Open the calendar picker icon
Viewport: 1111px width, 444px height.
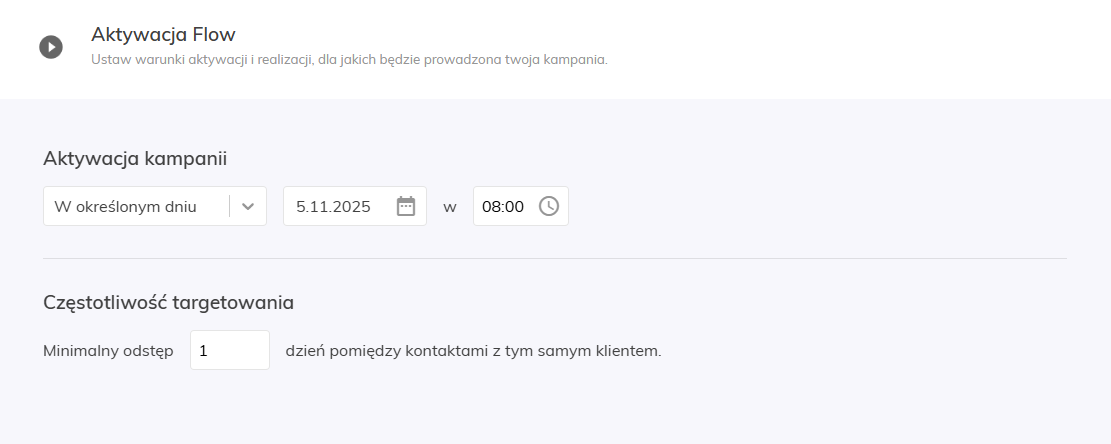click(406, 206)
